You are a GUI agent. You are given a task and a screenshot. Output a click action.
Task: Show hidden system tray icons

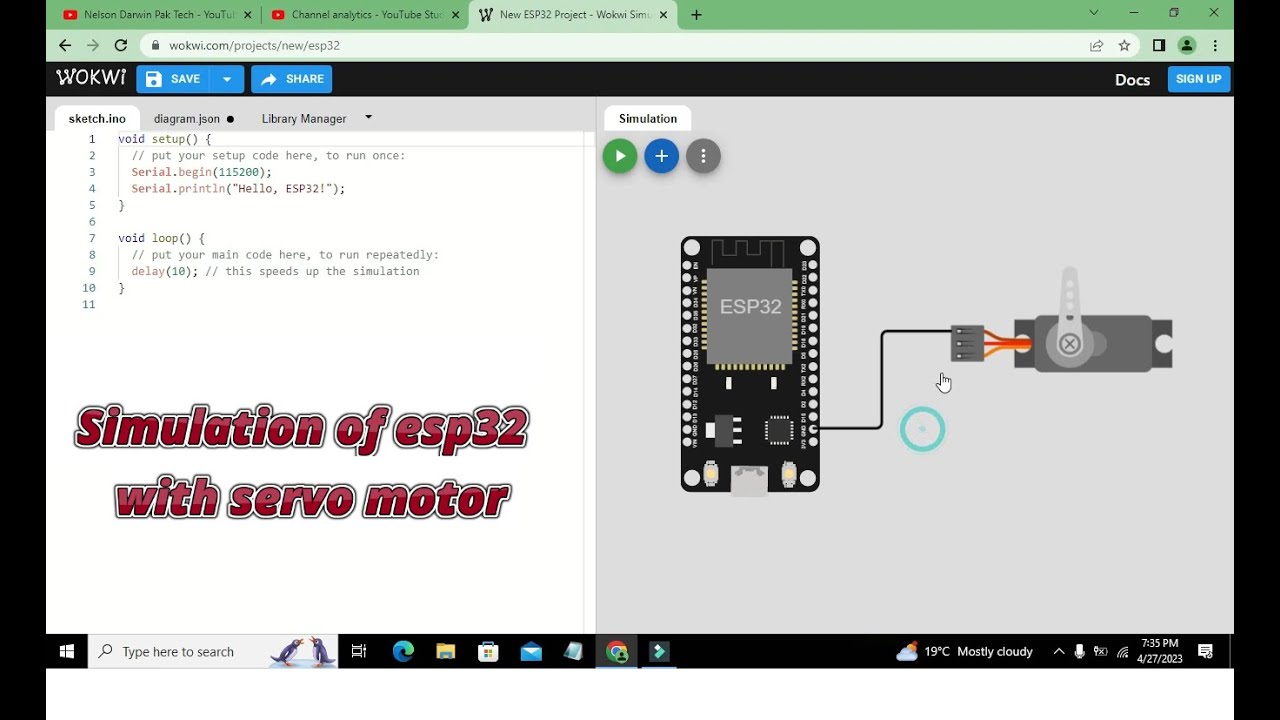(1059, 651)
